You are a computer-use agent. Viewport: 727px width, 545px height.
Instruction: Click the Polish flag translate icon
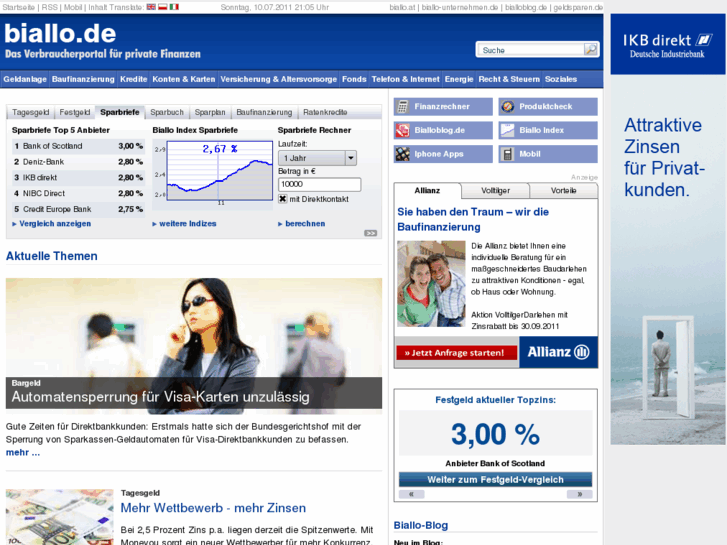point(163,7)
